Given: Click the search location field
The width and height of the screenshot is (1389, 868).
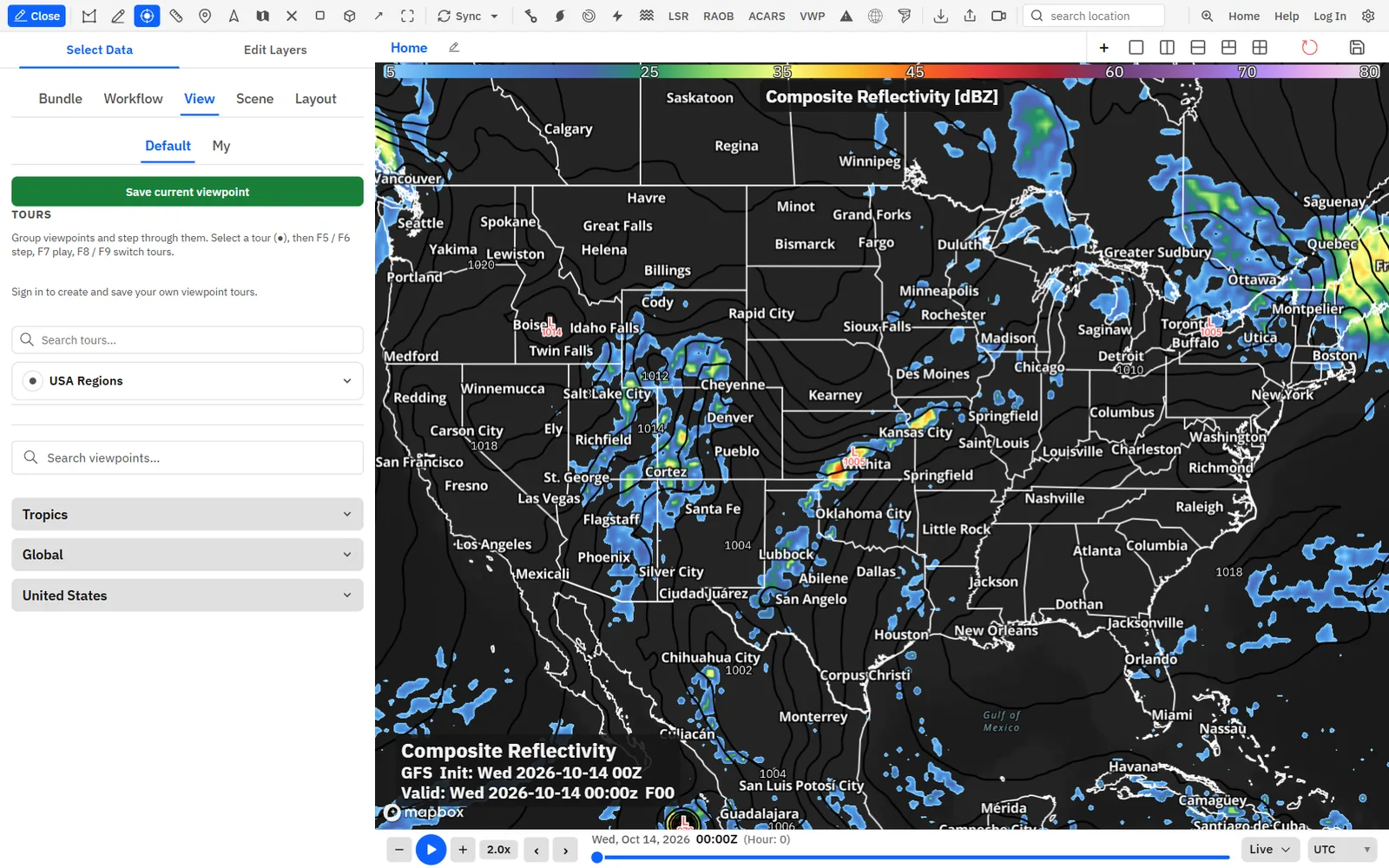Looking at the screenshot, I should tap(1095, 16).
